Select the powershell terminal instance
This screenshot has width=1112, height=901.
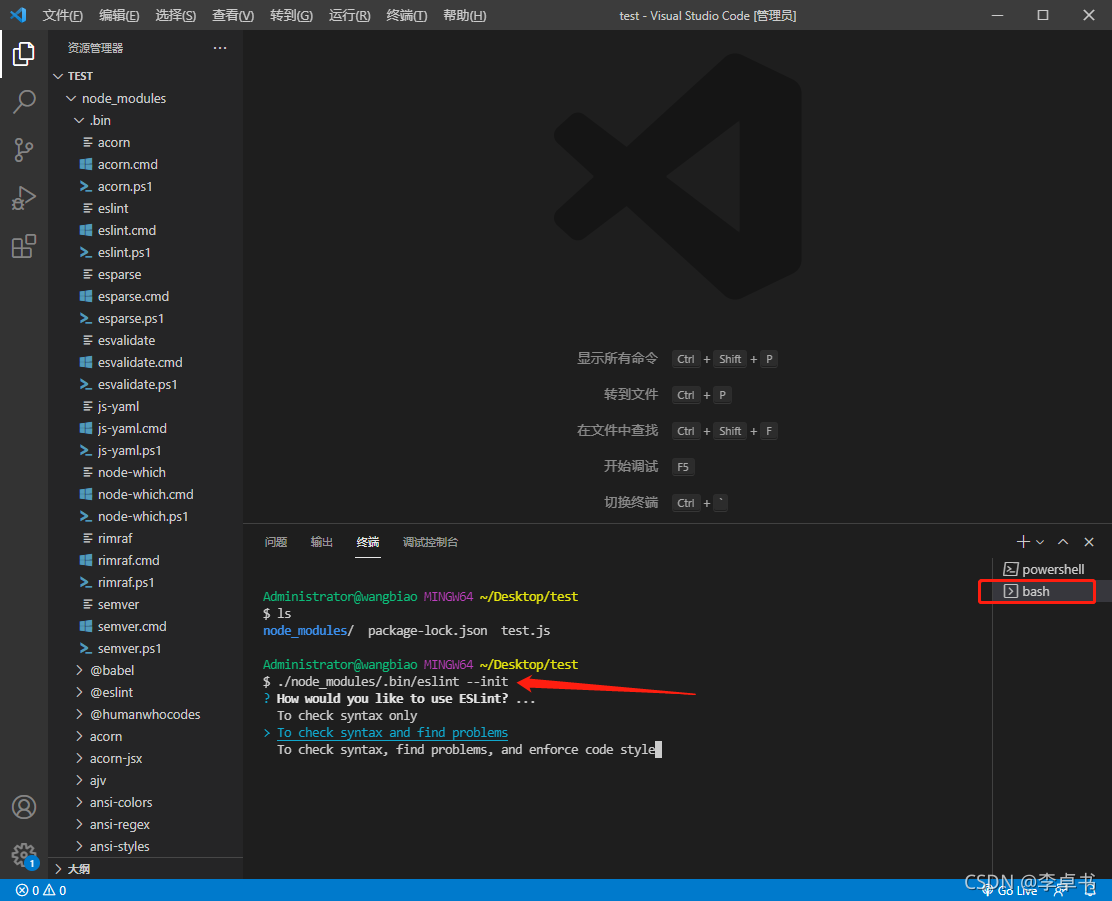pyautogui.click(x=1044, y=569)
